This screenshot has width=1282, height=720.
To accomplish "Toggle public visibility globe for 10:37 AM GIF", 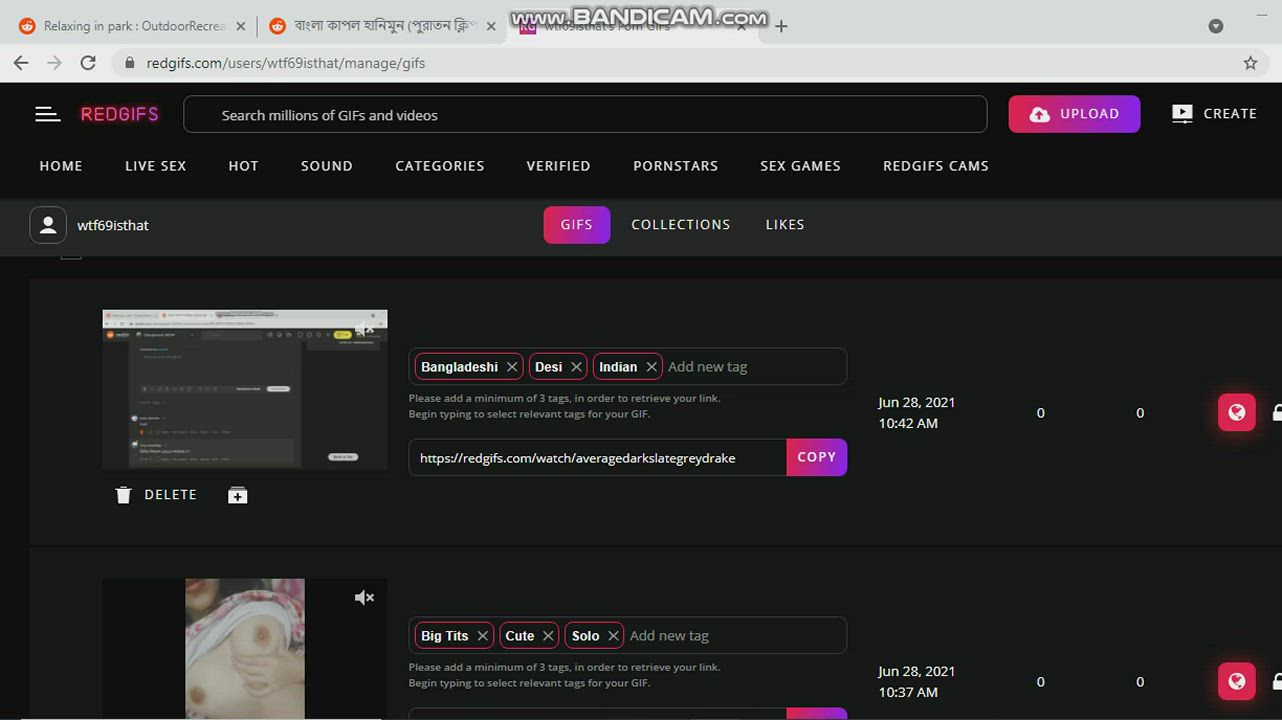I will (1237, 681).
